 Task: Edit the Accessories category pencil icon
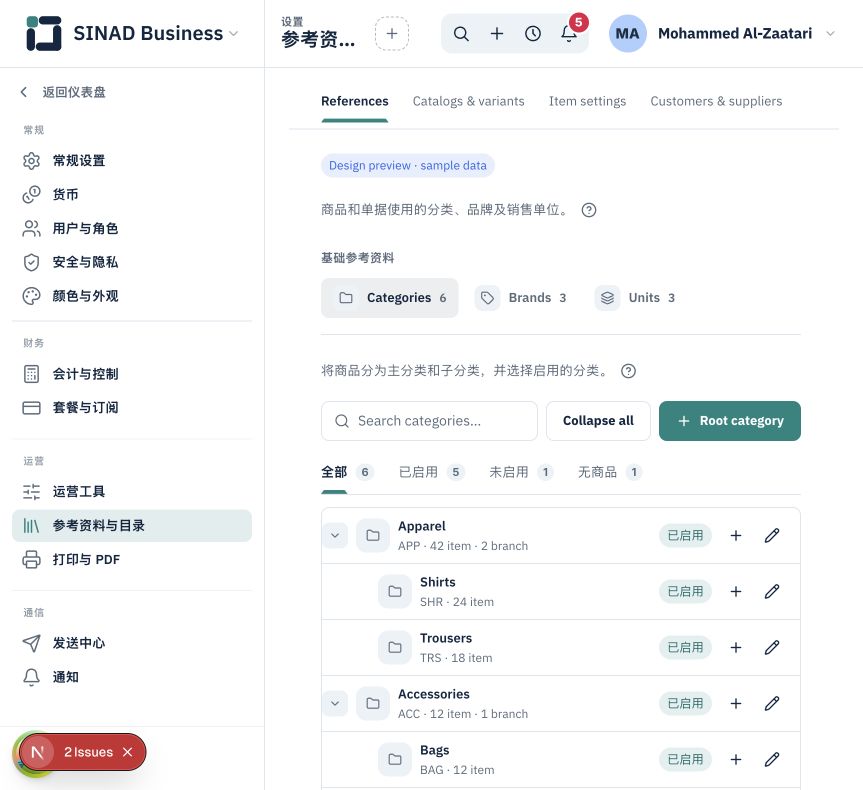coord(772,704)
